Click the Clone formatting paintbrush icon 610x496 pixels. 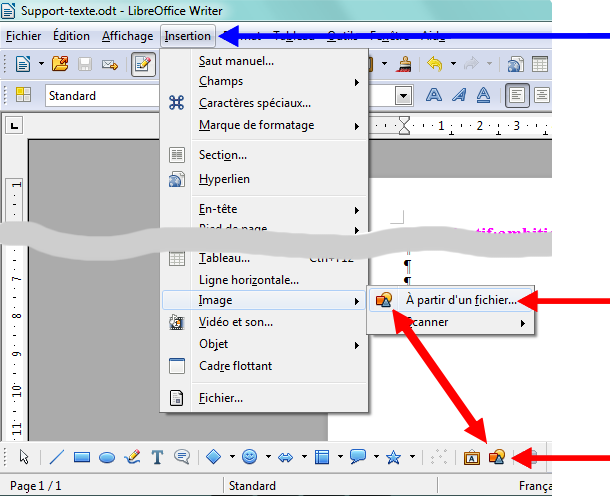[x=404, y=64]
